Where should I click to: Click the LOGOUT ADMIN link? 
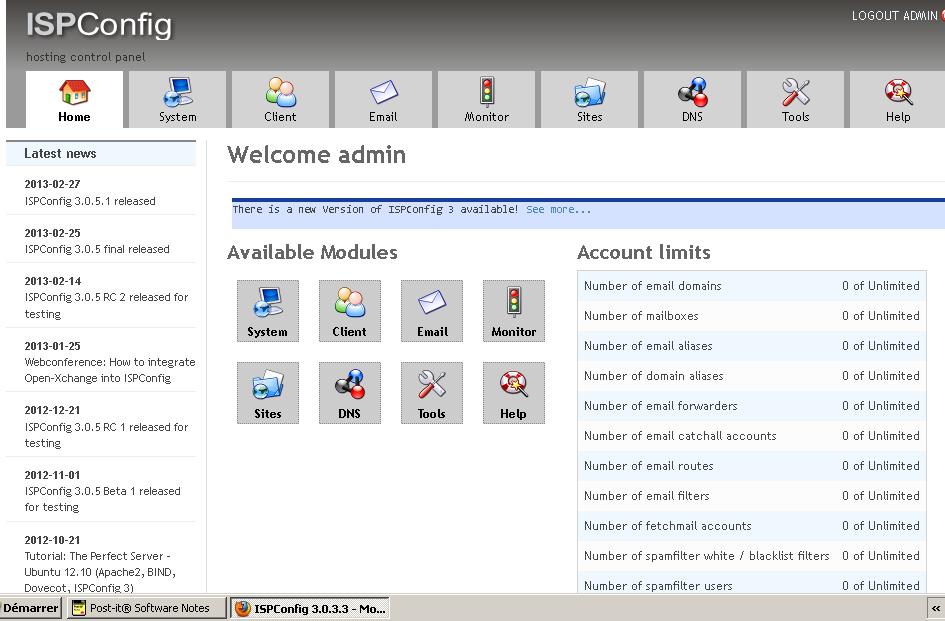point(894,16)
